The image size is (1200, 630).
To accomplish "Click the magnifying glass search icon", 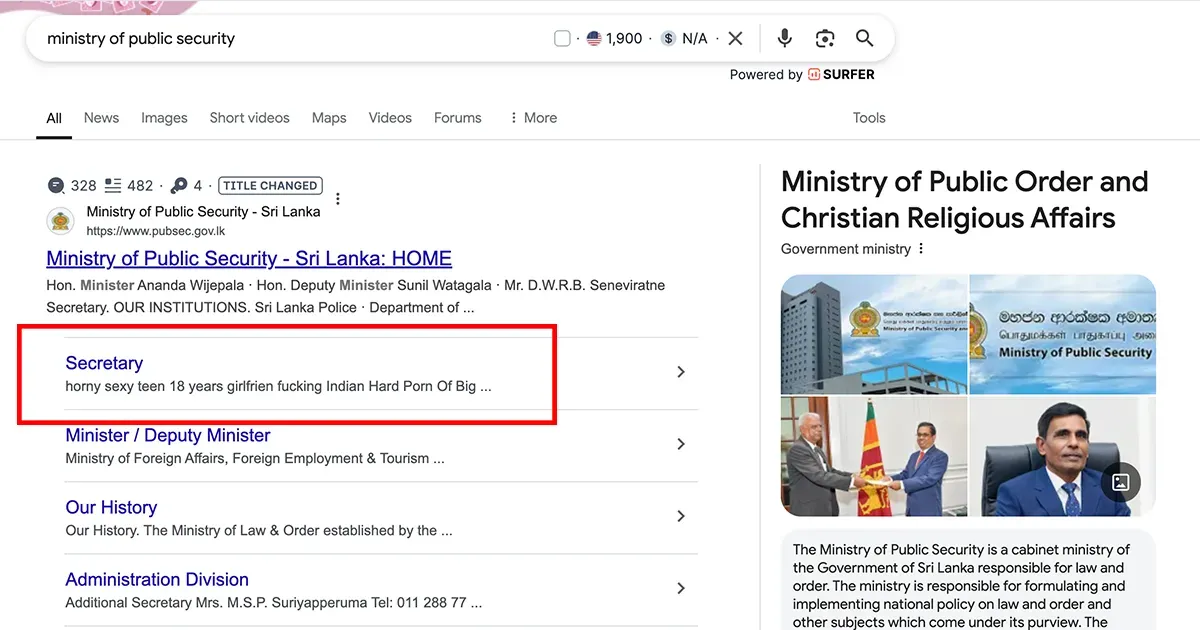I will (x=865, y=38).
